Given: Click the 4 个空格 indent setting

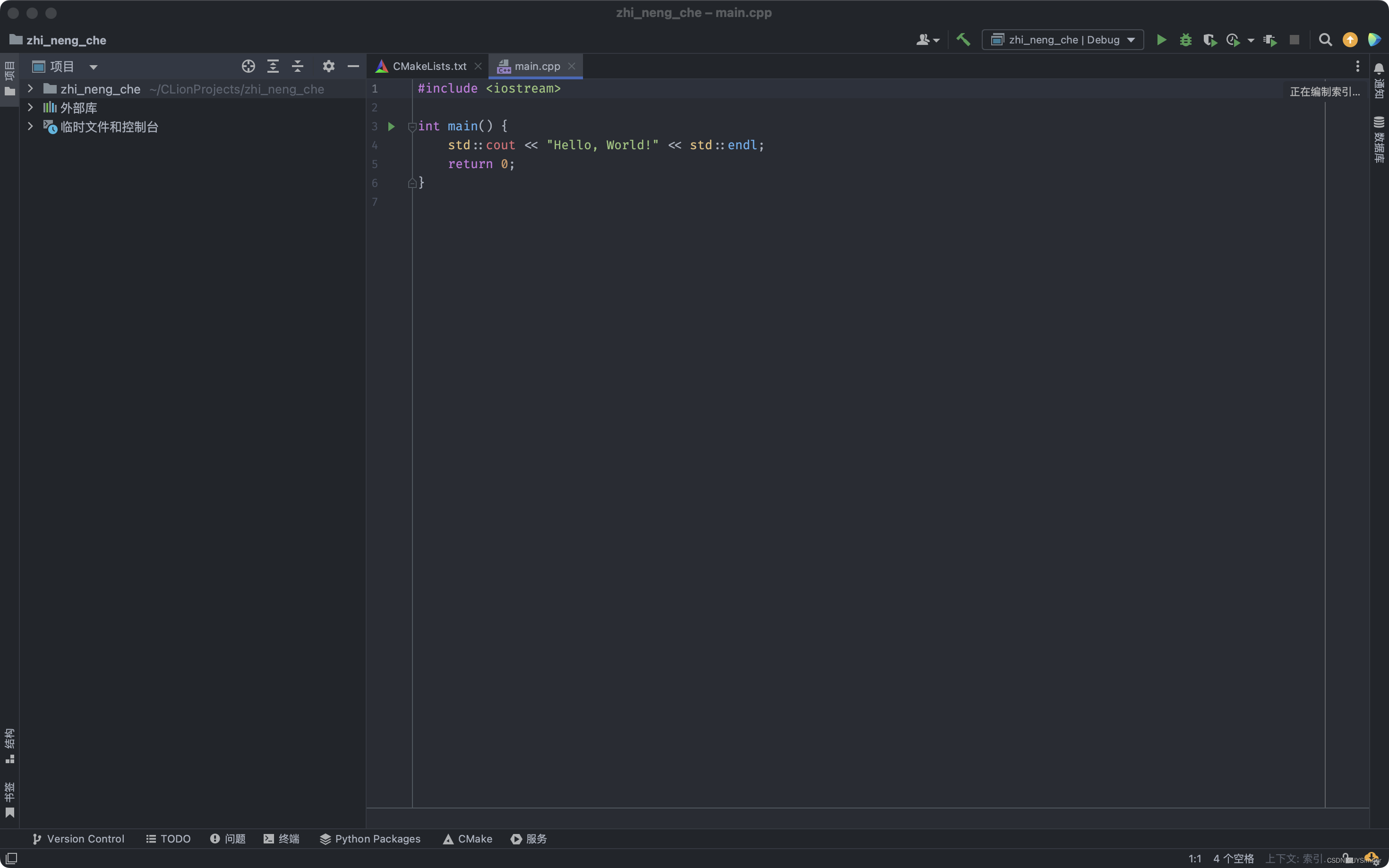Looking at the screenshot, I should (x=1233, y=858).
